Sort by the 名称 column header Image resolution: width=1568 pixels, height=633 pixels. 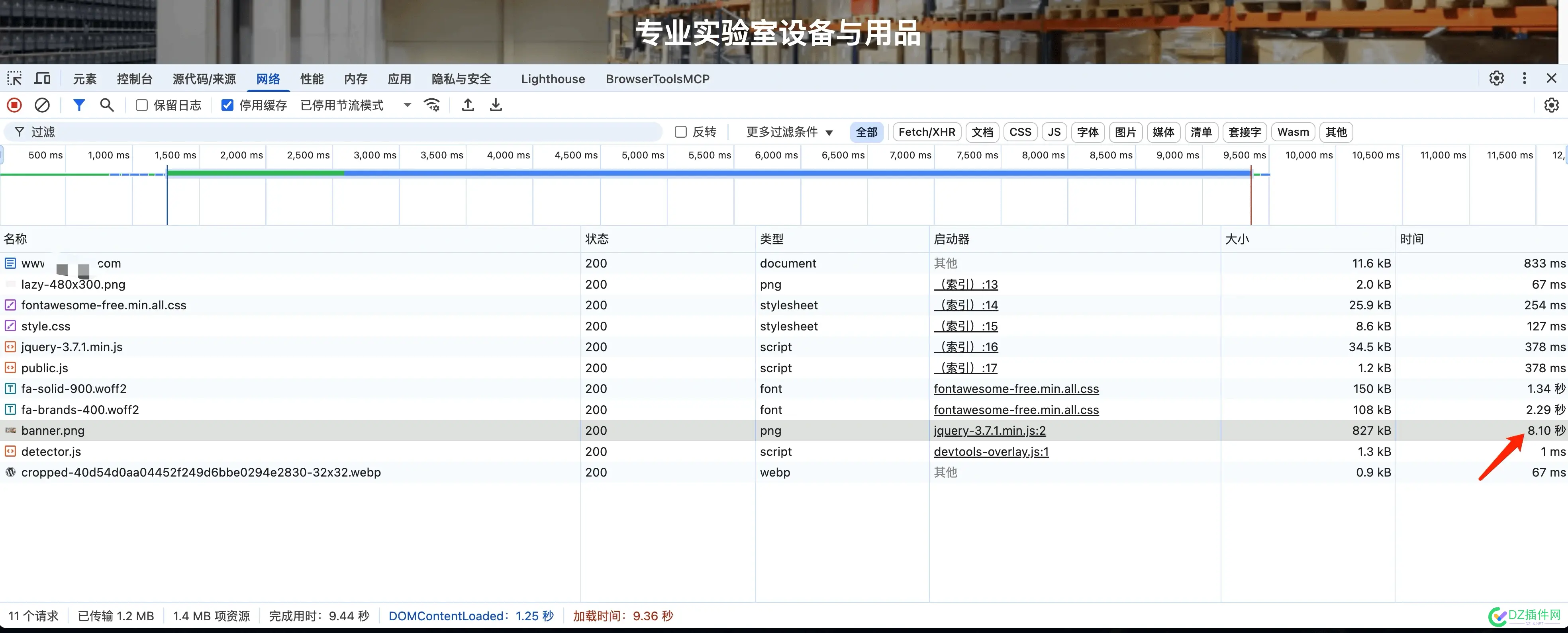point(290,239)
